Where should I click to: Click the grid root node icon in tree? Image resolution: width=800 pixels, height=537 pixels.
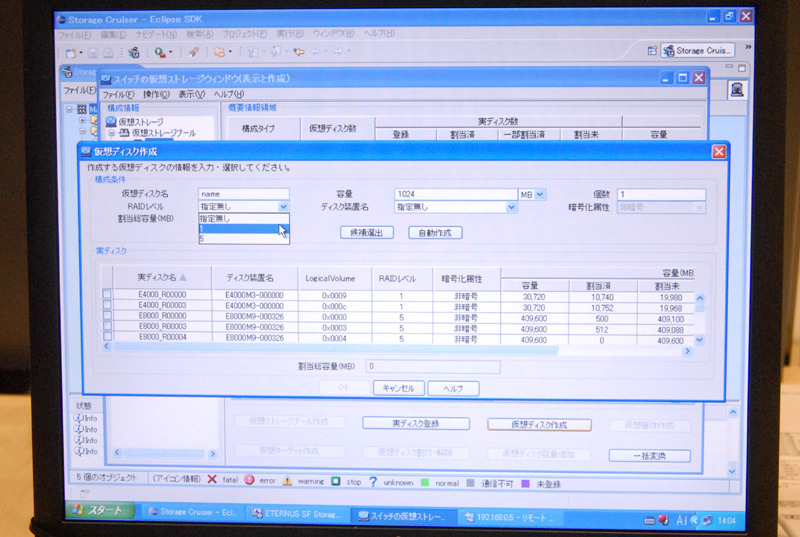[x=82, y=109]
